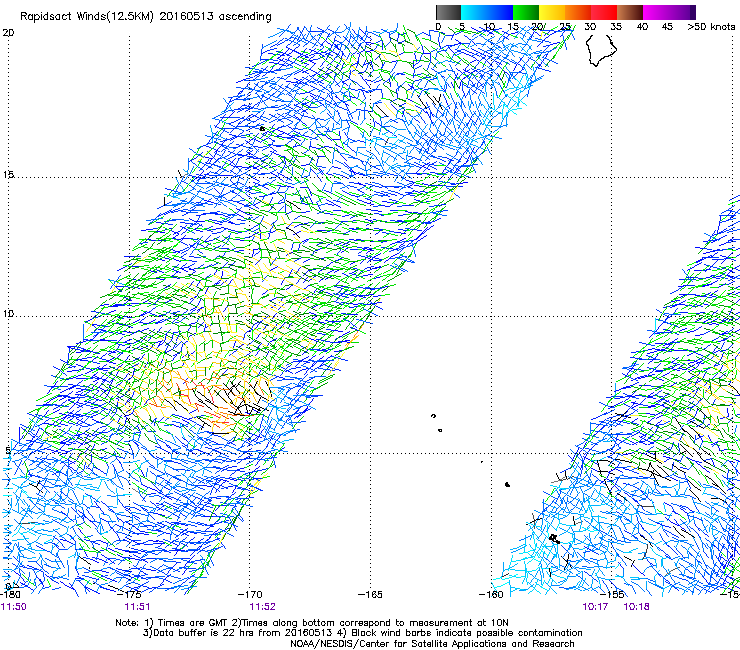Click the longitude "-155" axis label
The image size is (740, 650).
pos(612,594)
